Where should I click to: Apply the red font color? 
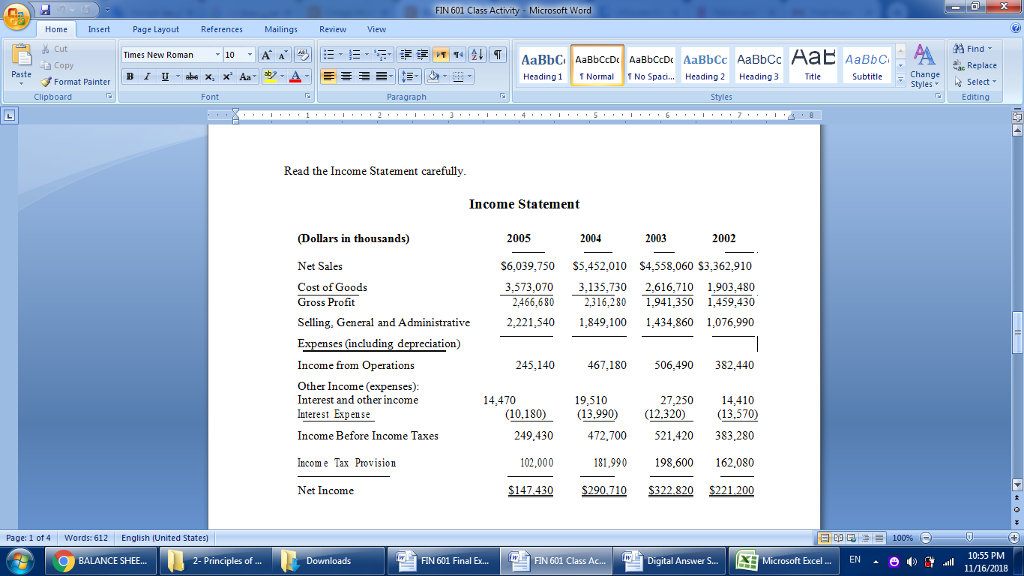[x=295, y=76]
